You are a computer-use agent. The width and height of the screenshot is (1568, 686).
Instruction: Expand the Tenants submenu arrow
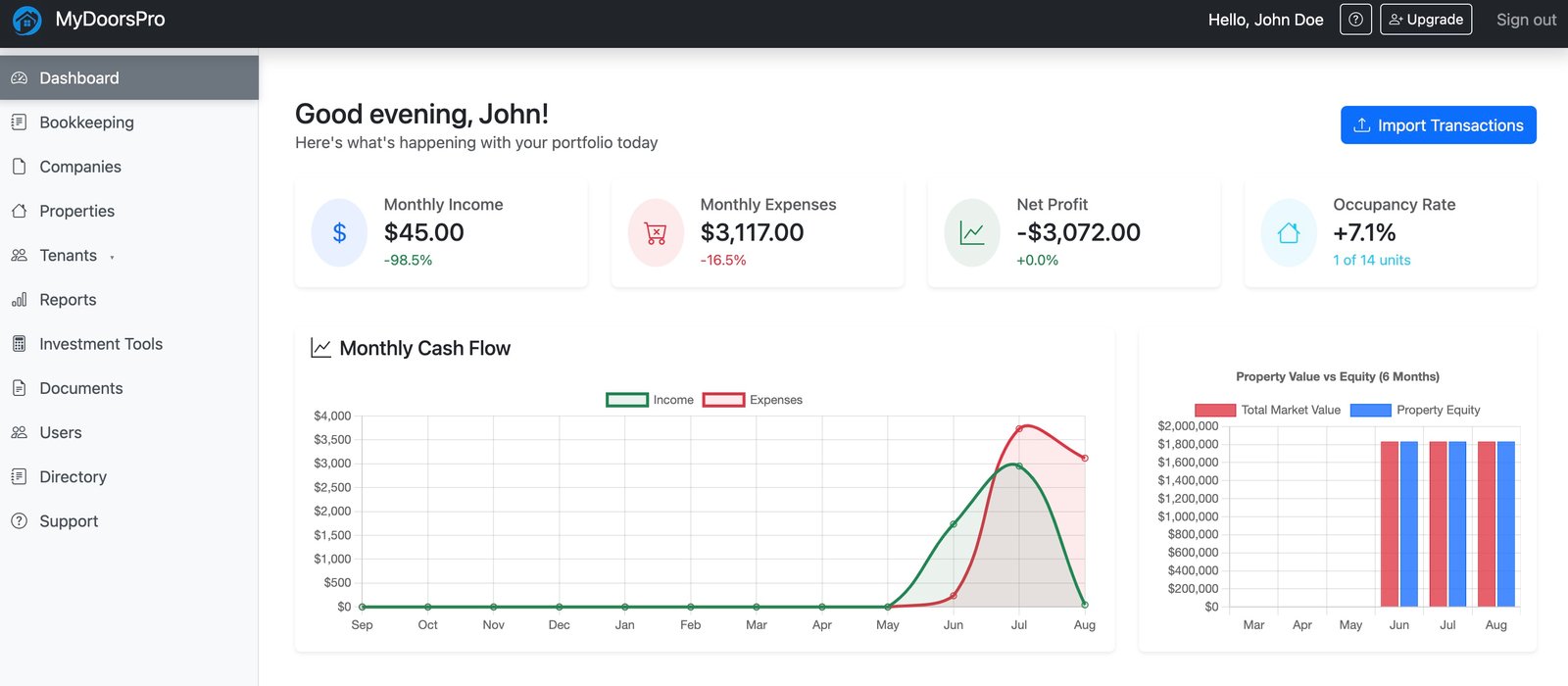(112, 257)
